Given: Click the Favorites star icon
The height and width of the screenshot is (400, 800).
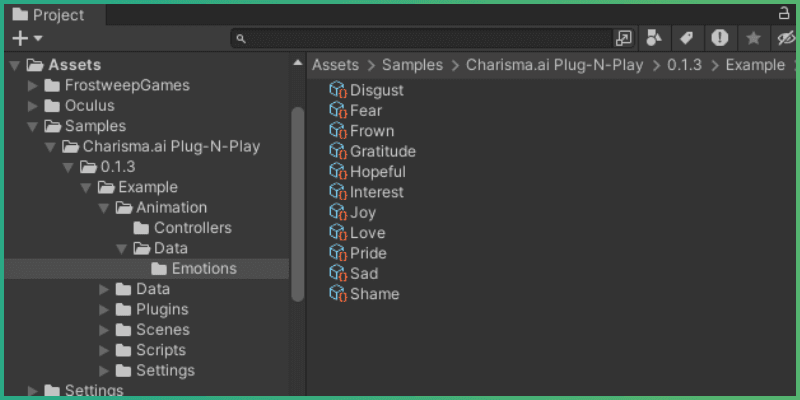Looking at the screenshot, I should [x=753, y=38].
